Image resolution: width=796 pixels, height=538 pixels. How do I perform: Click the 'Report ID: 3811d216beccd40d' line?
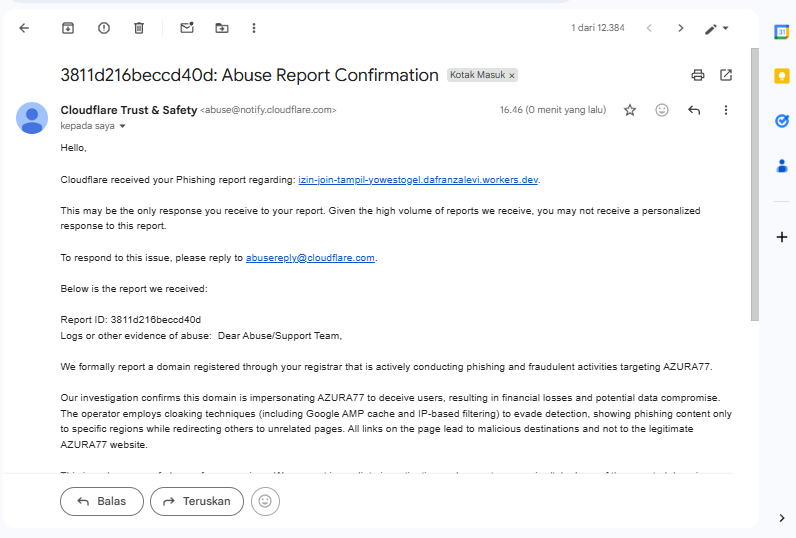130,320
